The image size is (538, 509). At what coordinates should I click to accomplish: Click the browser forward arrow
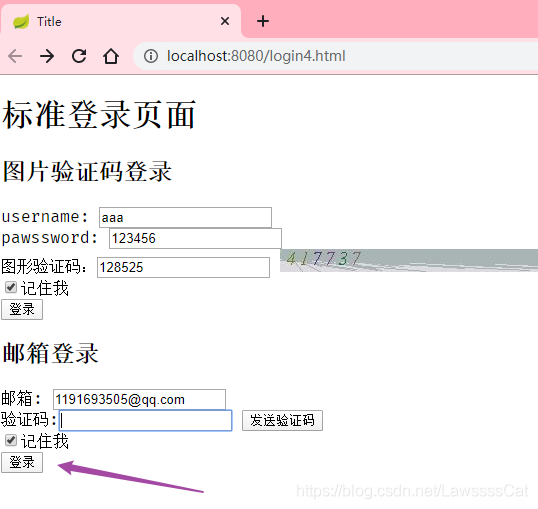(47, 56)
